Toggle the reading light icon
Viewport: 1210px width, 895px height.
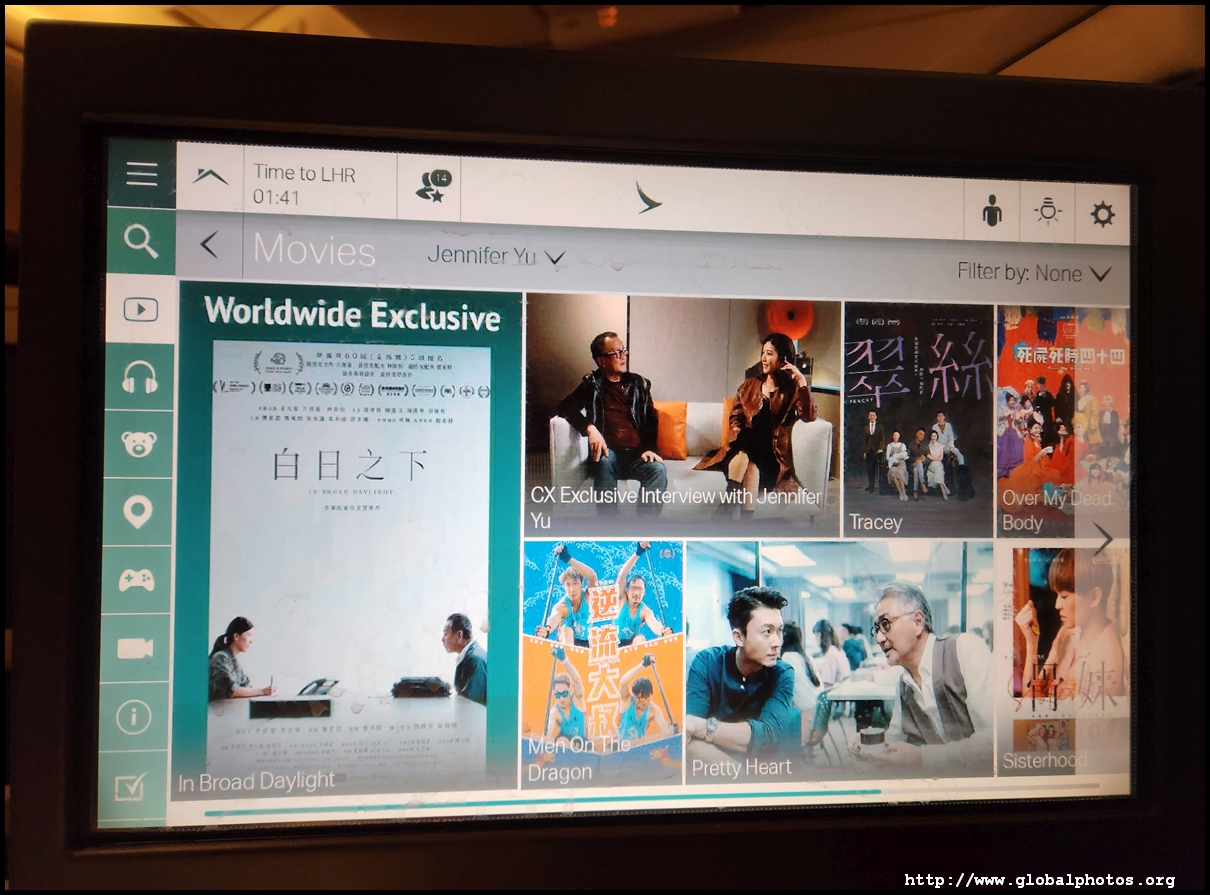coord(1047,212)
